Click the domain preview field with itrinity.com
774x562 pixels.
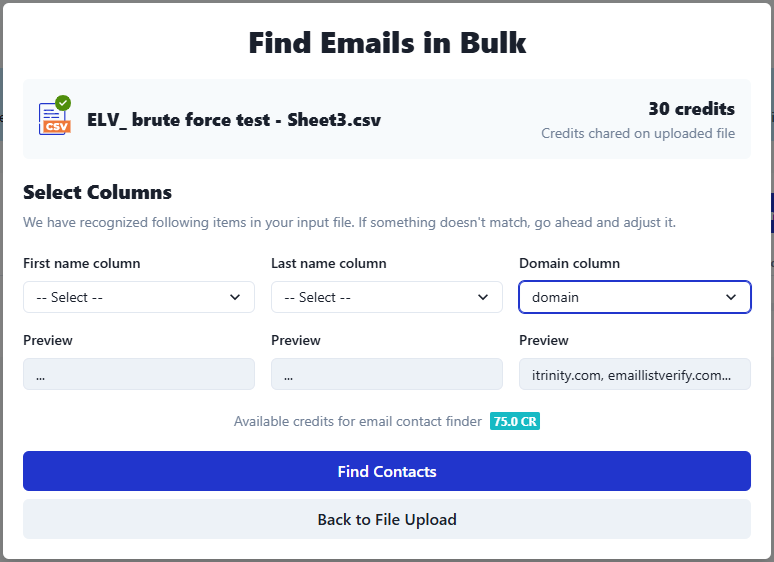click(x=635, y=374)
